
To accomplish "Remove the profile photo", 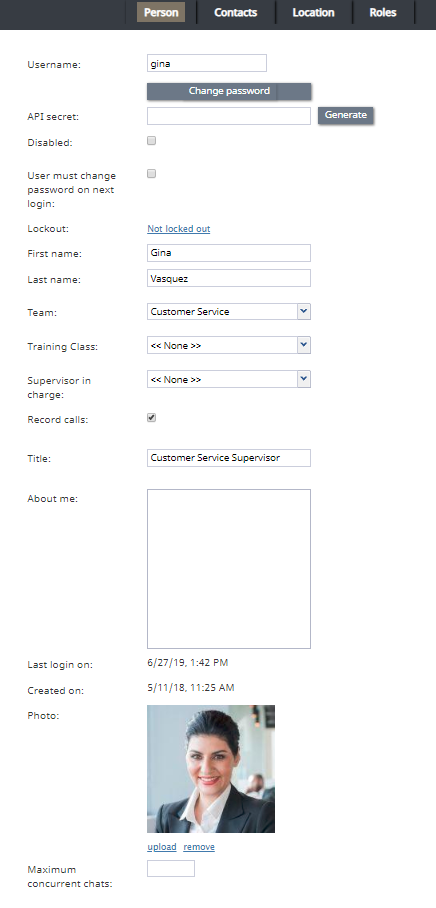I will (199, 847).
